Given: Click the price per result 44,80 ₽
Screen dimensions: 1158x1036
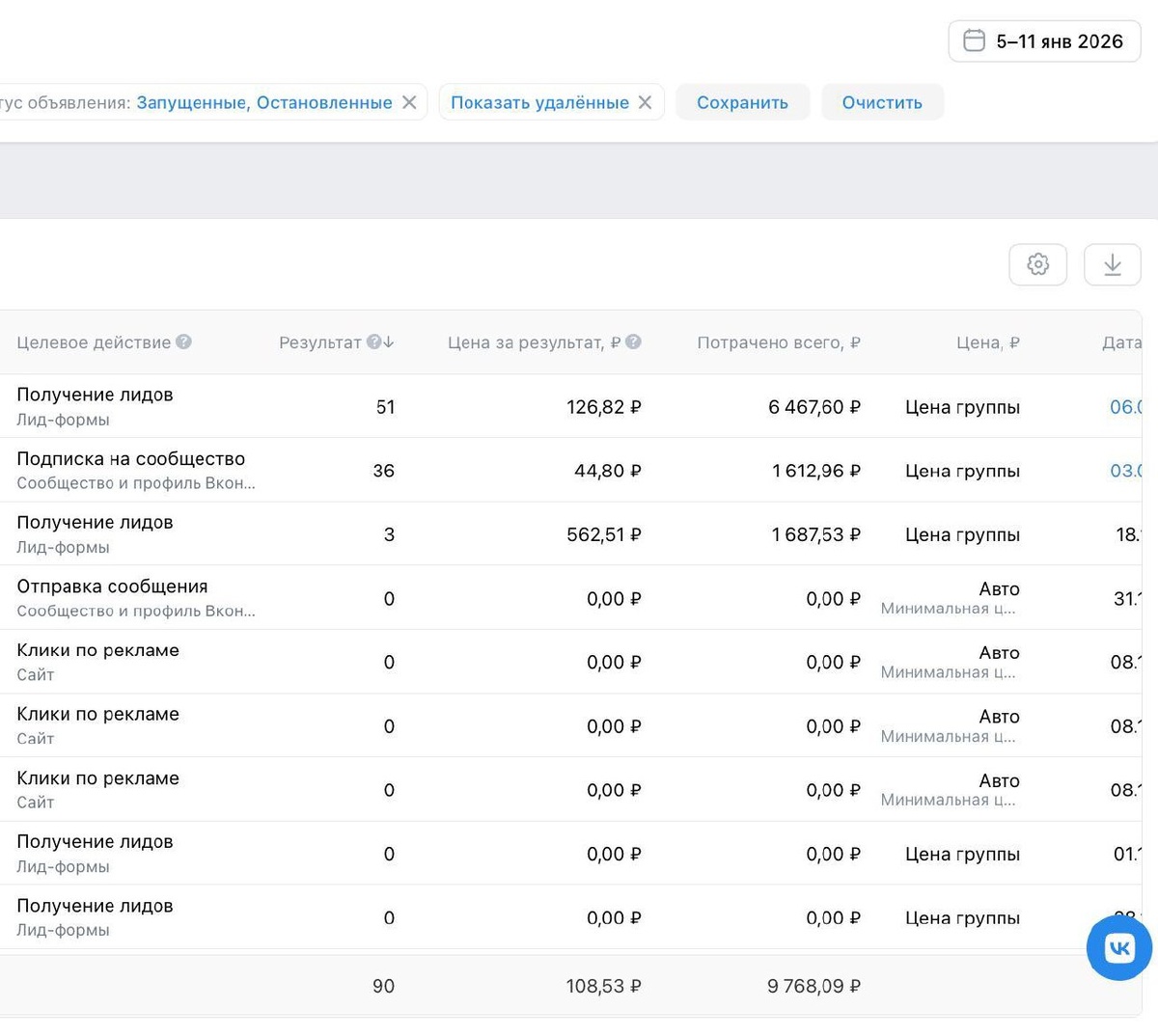Looking at the screenshot, I should (x=608, y=471).
